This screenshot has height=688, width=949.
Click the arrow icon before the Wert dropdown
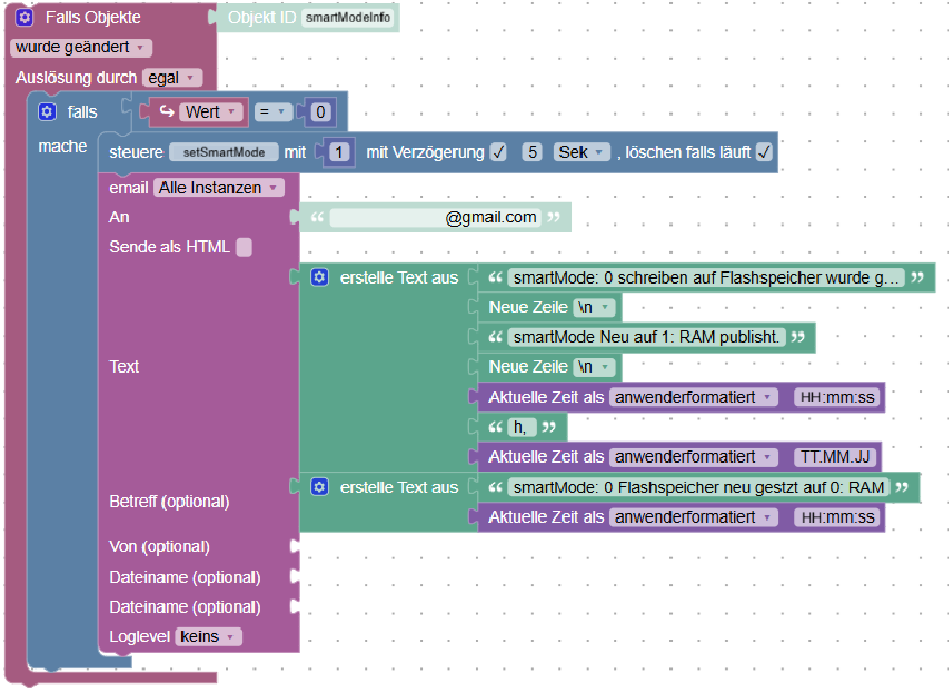(167, 112)
